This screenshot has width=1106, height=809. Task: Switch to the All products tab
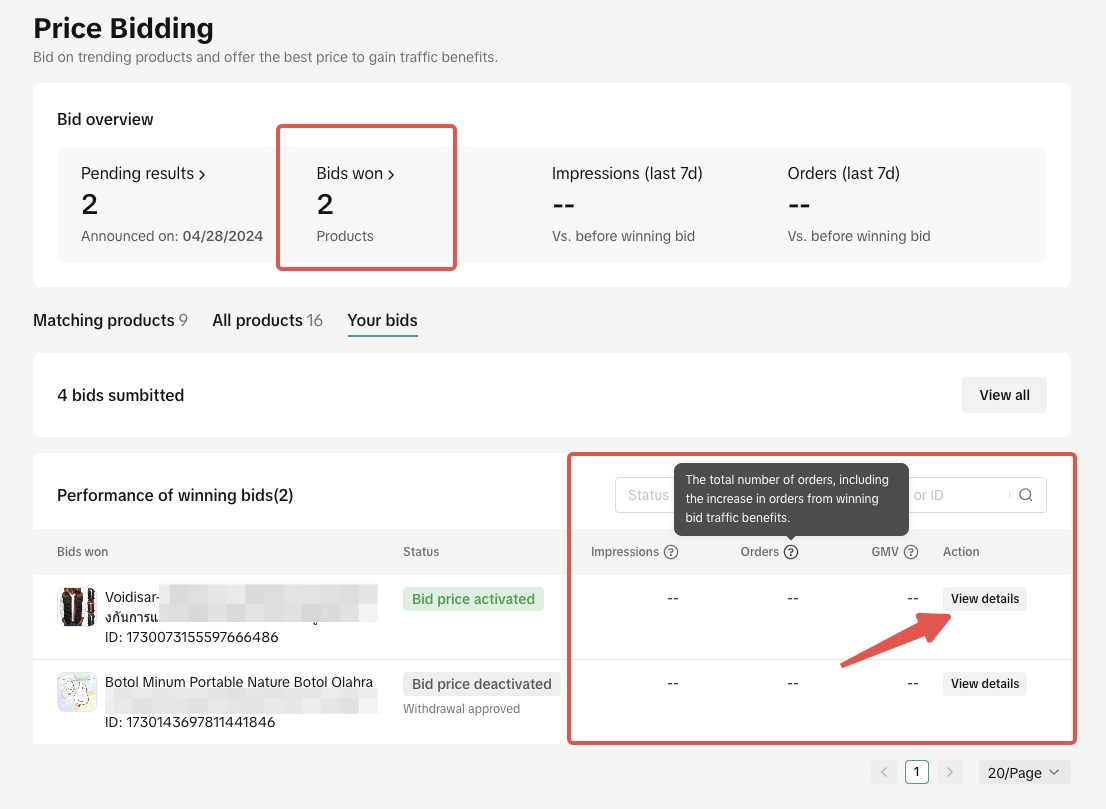pos(267,321)
